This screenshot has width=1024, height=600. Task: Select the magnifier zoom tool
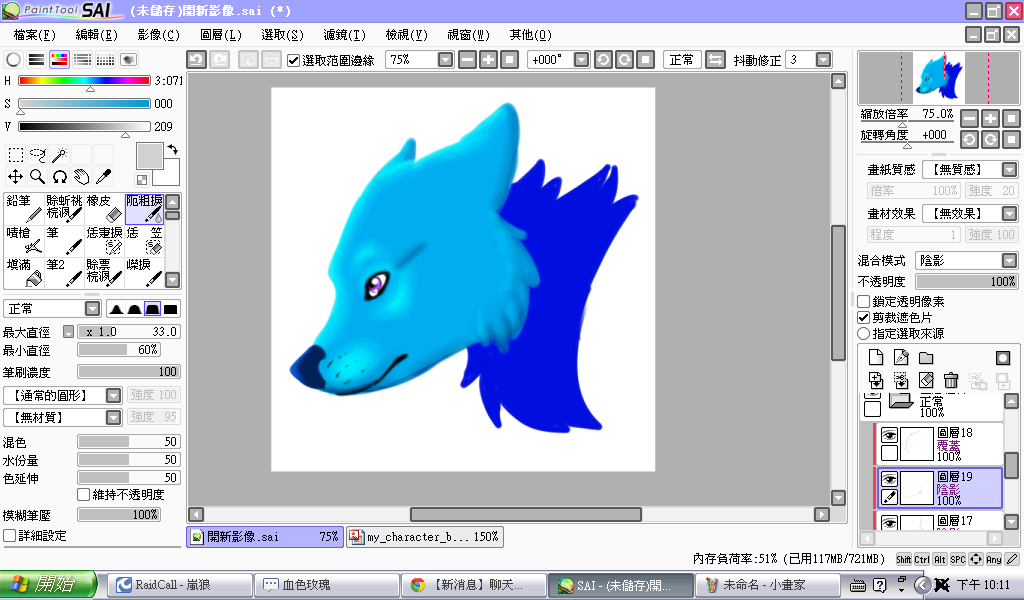point(38,176)
